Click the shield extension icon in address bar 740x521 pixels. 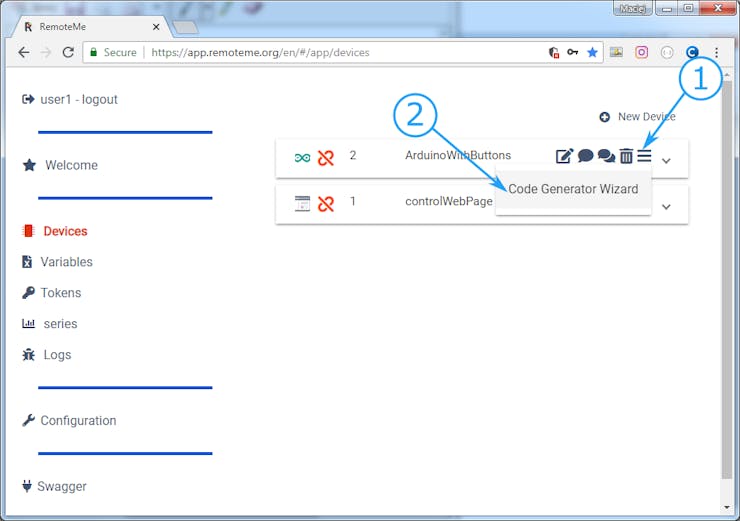pyautogui.click(x=554, y=52)
